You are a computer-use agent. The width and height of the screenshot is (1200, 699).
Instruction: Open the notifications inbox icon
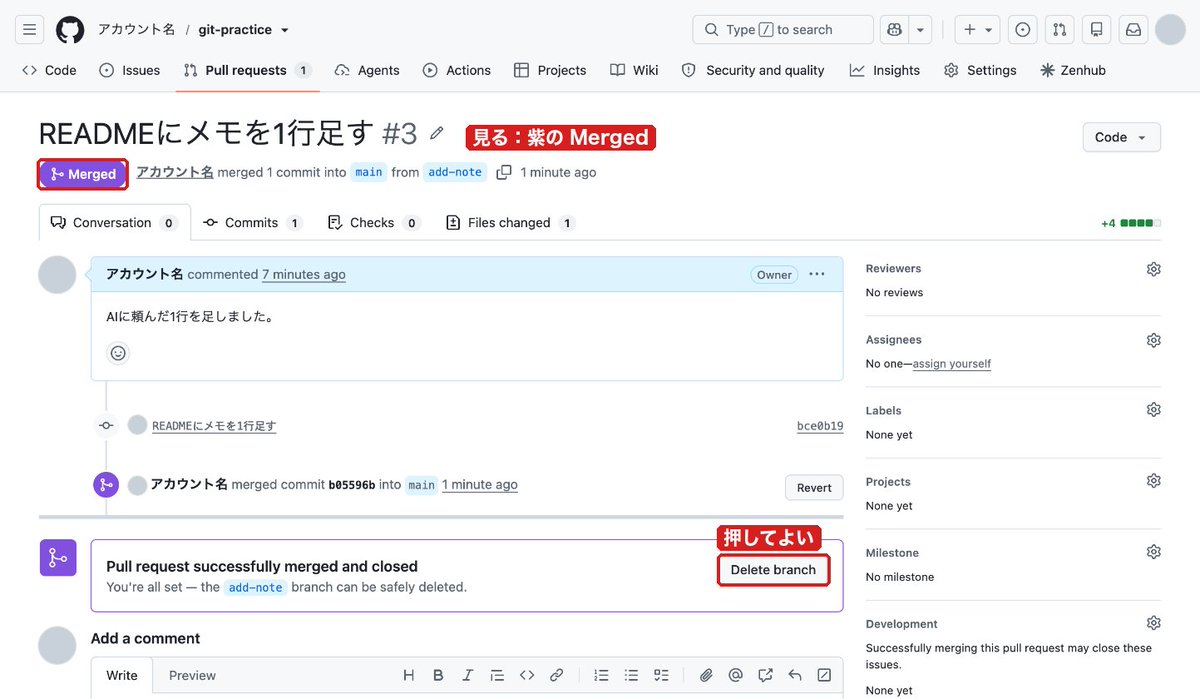tap(1133, 30)
